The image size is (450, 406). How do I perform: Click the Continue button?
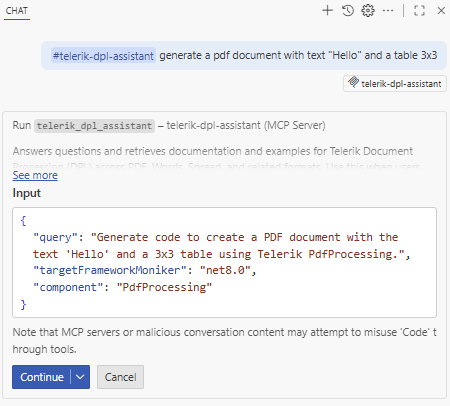(x=42, y=377)
